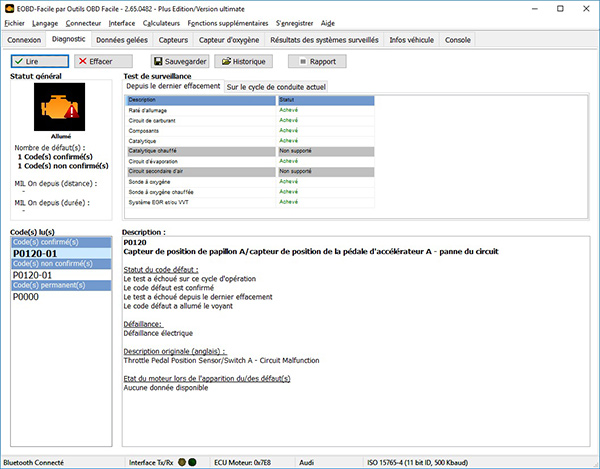Select the Raté d'allumage row
This screenshot has width=600, height=469.
click(x=250, y=110)
